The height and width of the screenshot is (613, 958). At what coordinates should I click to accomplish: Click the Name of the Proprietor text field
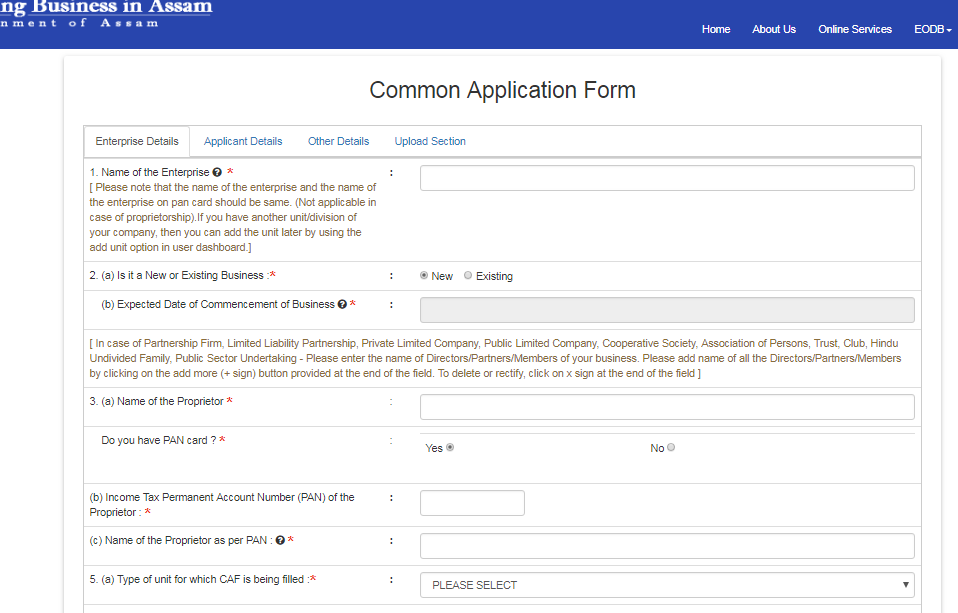pos(667,407)
